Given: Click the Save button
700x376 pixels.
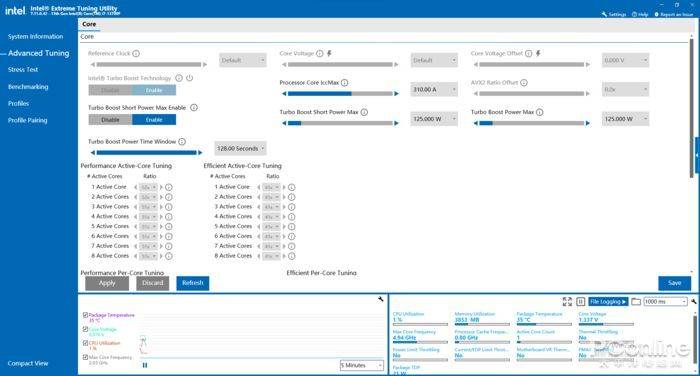Looking at the screenshot, I should coord(675,283).
